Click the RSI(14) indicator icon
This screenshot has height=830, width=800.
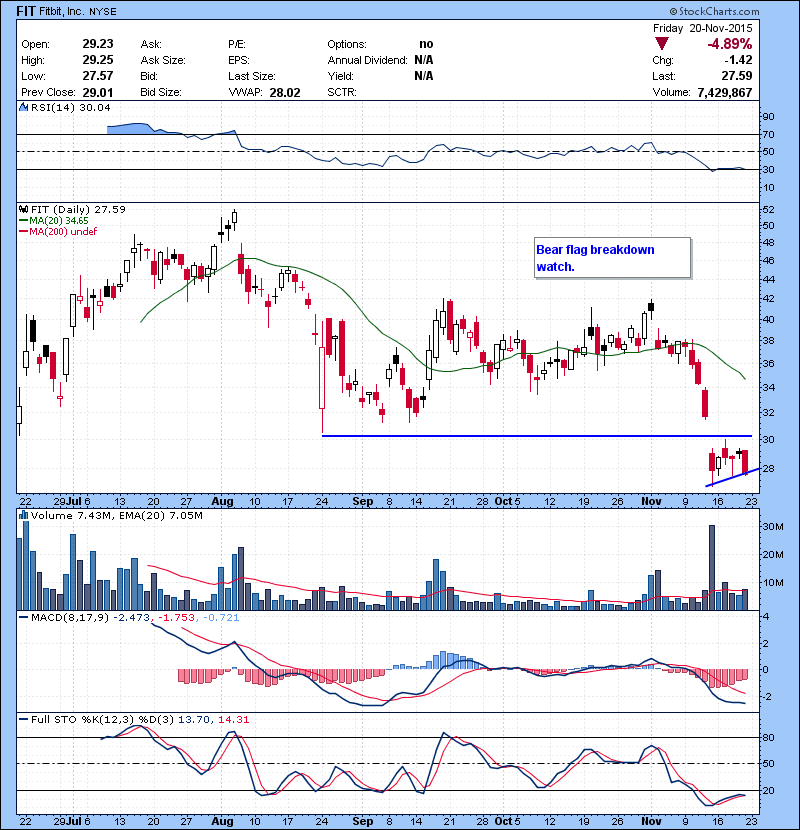click(x=23, y=107)
